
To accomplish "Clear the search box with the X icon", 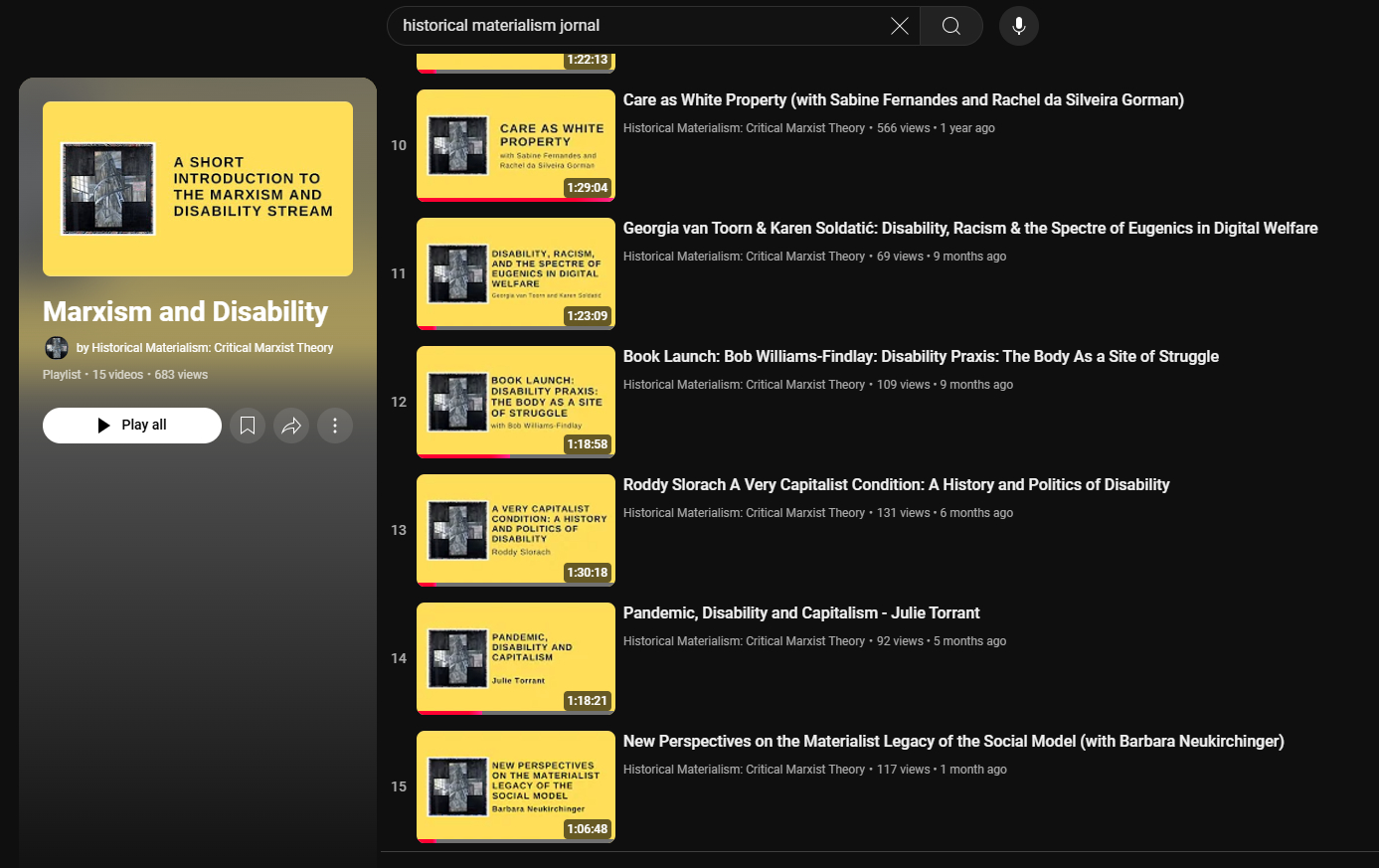I will (899, 26).
